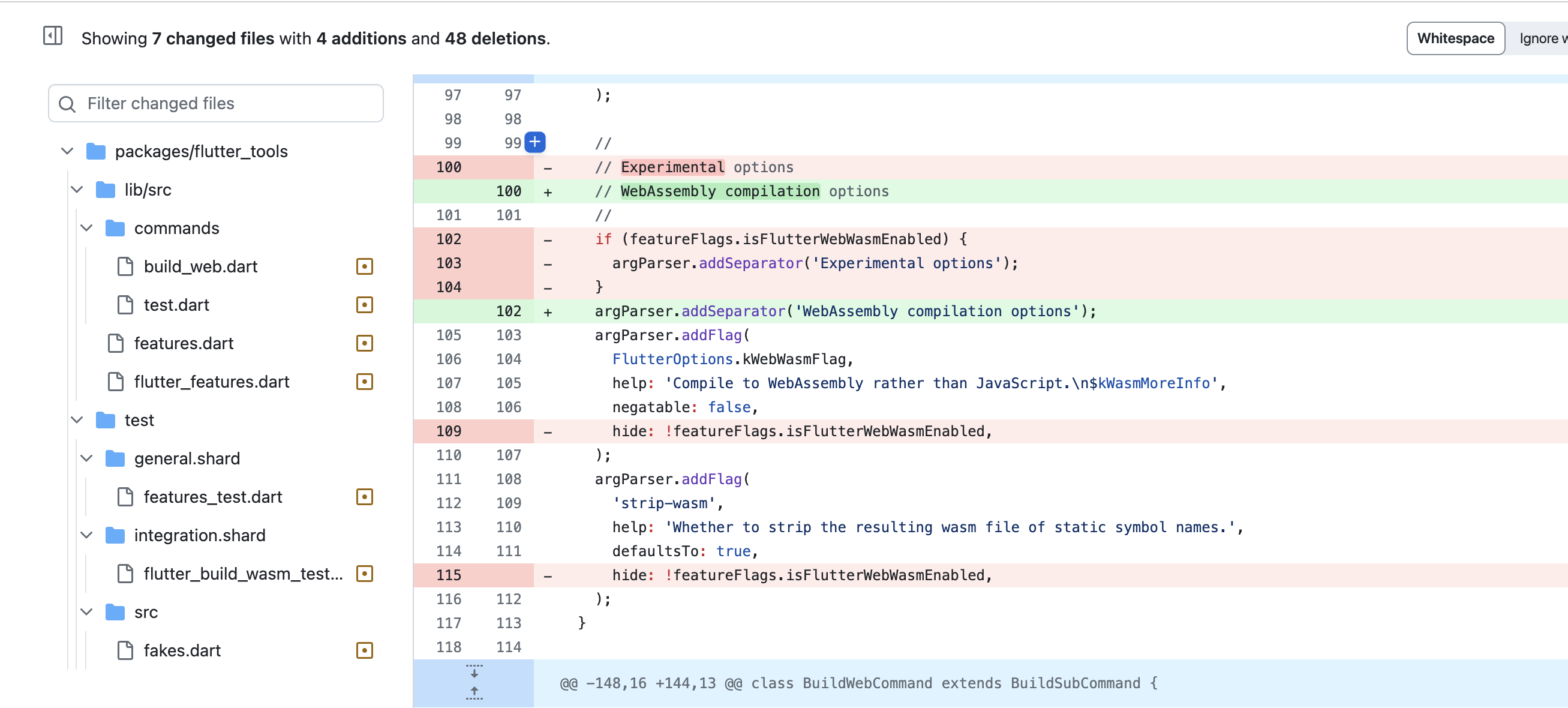This screenshot has width=1568, height=708.
Task: Click the expand up arrow icon in hunk header
Action: coord(474,693)
